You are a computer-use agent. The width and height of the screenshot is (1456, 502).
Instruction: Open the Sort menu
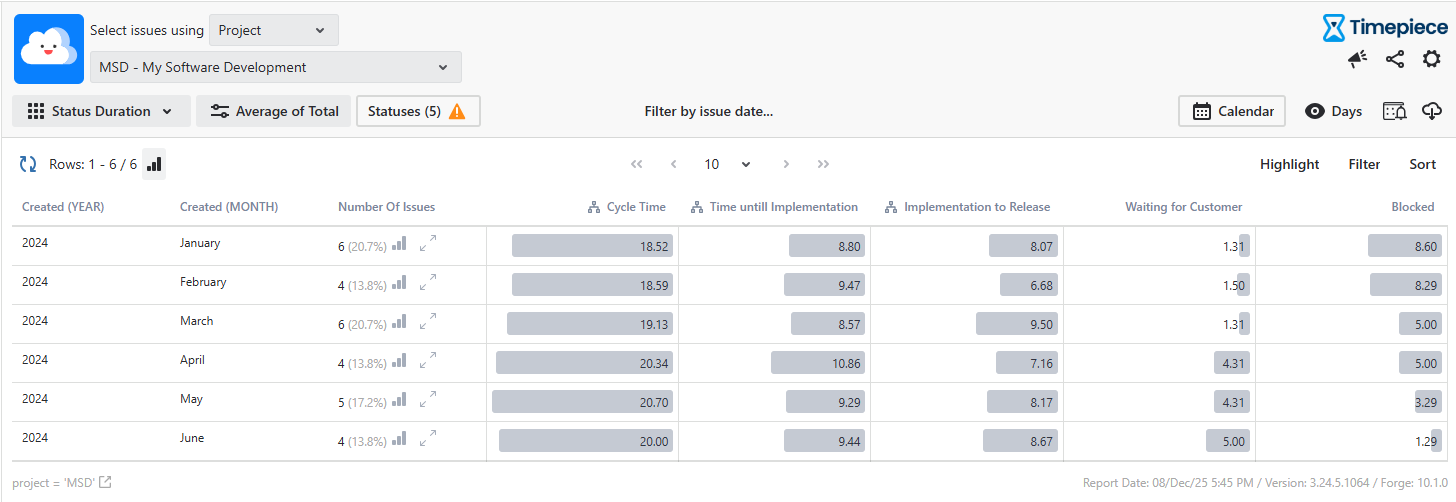point(1422,164)
